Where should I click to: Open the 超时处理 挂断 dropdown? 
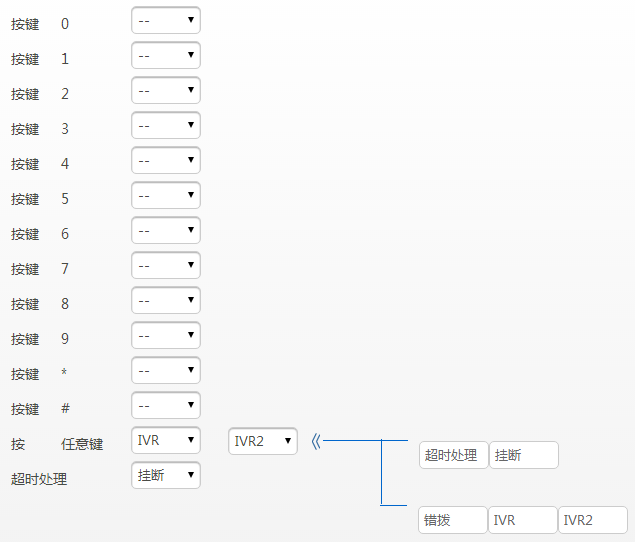166,476
